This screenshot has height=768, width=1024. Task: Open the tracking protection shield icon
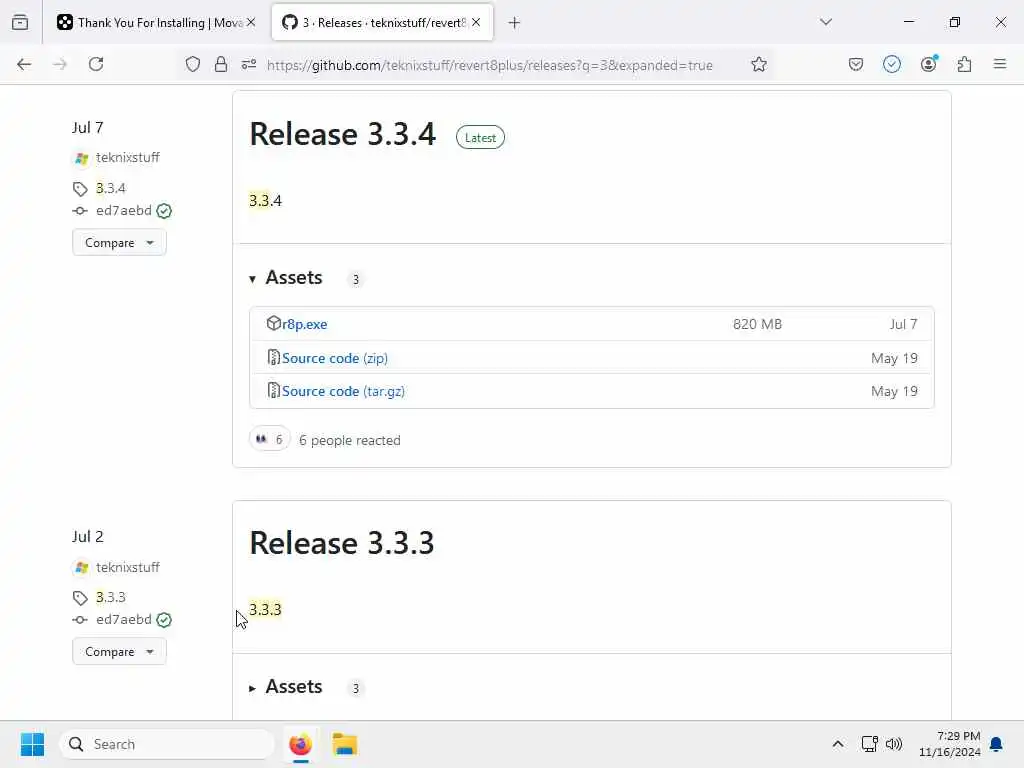coord(193,64)
